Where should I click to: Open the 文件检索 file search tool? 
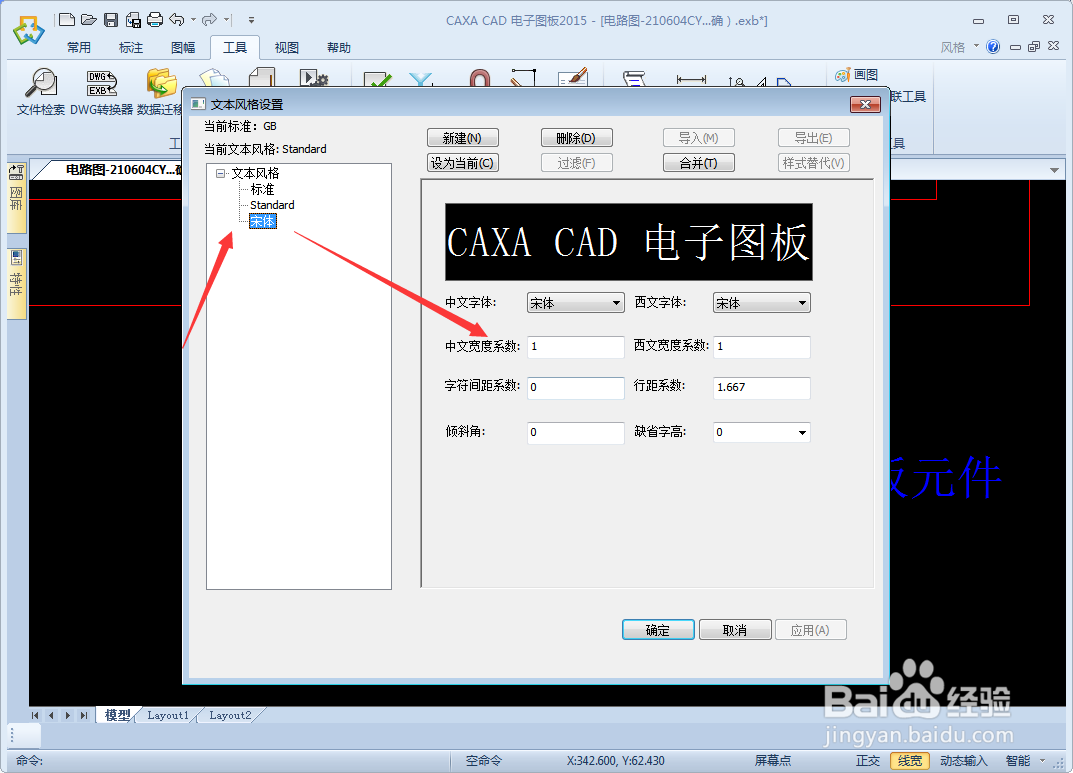[41, 92]
